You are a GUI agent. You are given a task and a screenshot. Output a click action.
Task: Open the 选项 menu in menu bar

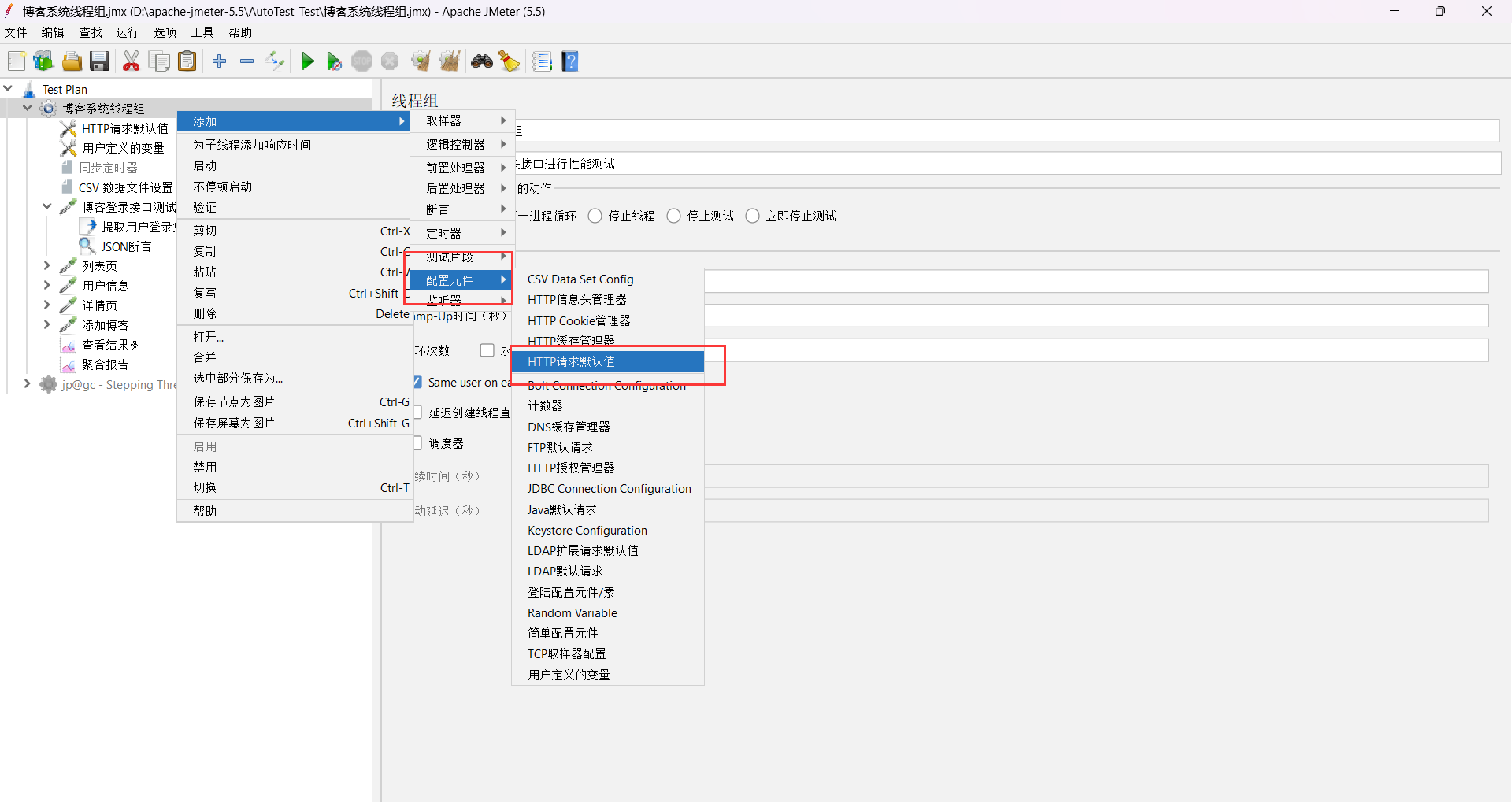coord(165,32)
